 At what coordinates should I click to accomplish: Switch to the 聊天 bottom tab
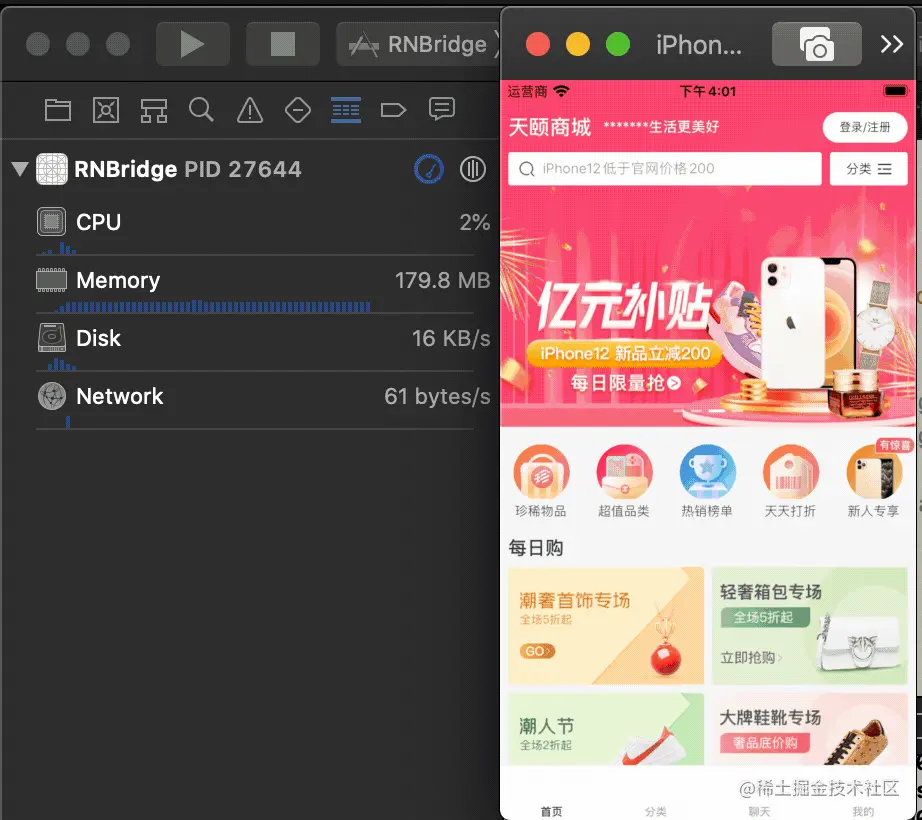[x=759, y=811]
